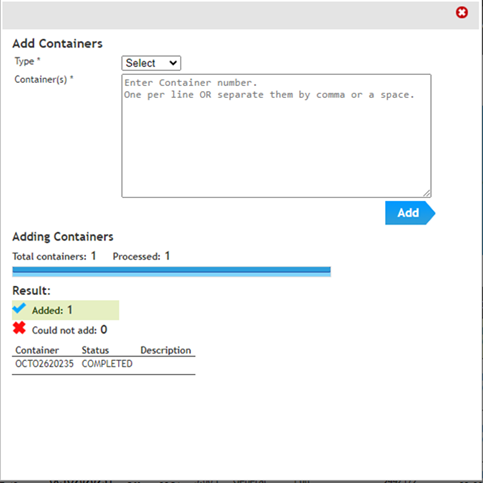Screen dimensions: 483x483
Task: Click the completed progress bar
Action: click(x=171, y=271)
